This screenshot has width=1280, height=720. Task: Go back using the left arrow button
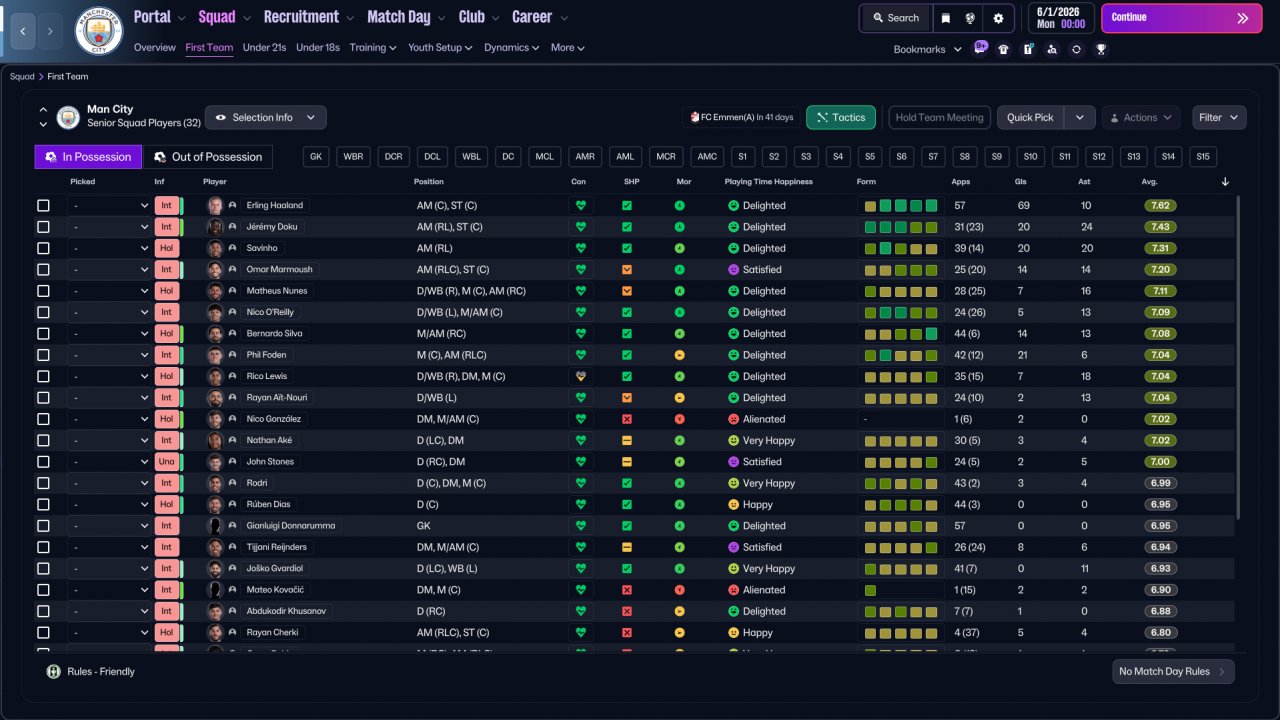click(x=22, y=31)
